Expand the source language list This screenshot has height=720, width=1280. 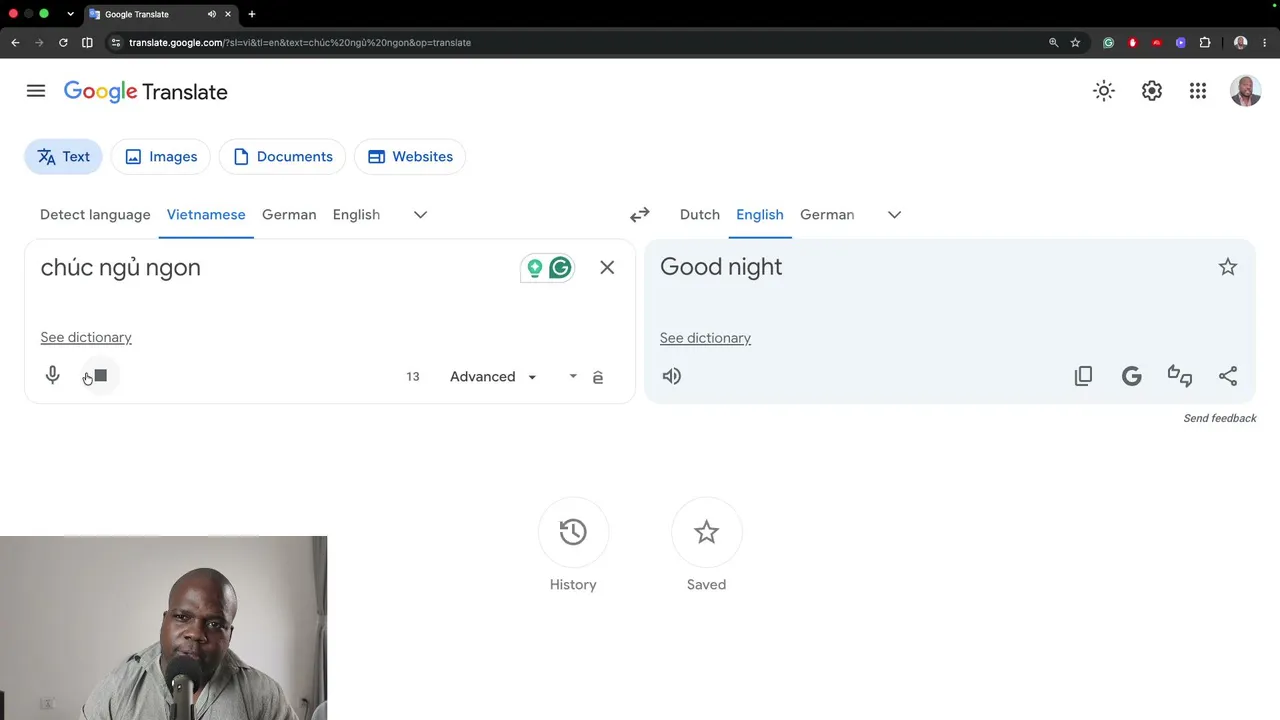click(421, 215)
